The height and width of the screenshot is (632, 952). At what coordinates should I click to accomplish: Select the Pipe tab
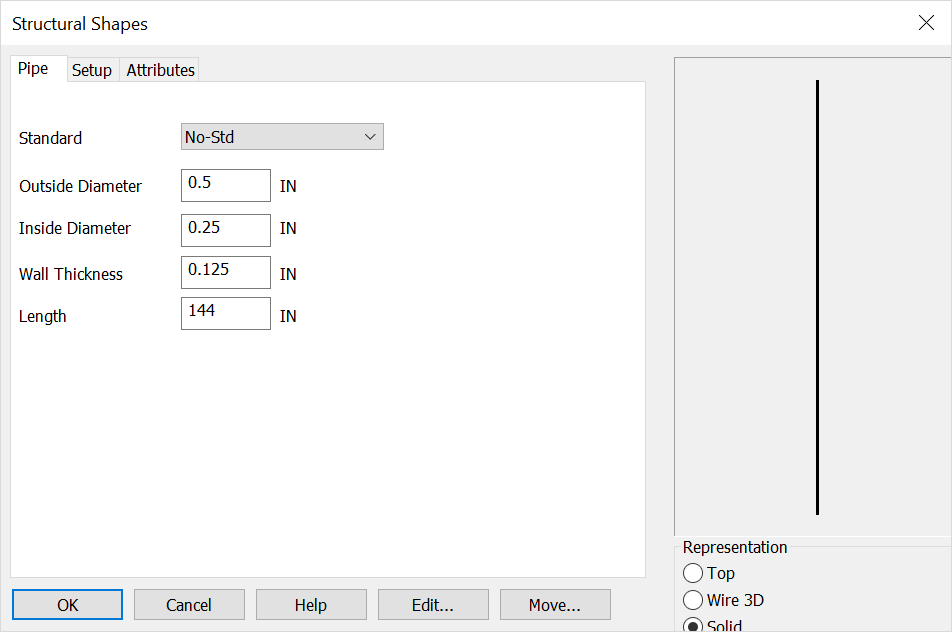[31, 68]
